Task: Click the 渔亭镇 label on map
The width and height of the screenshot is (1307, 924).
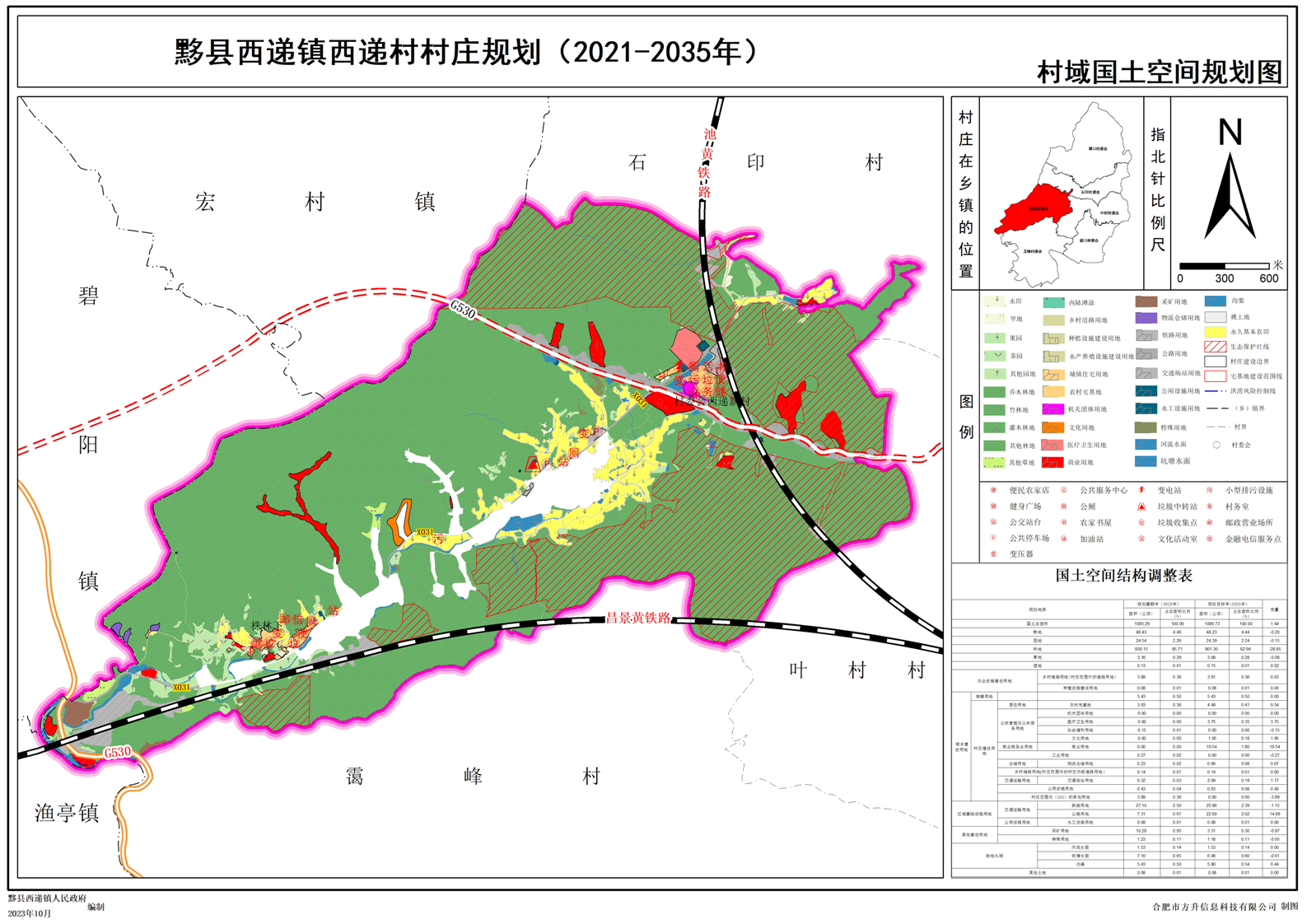Action: coord(67,813)
